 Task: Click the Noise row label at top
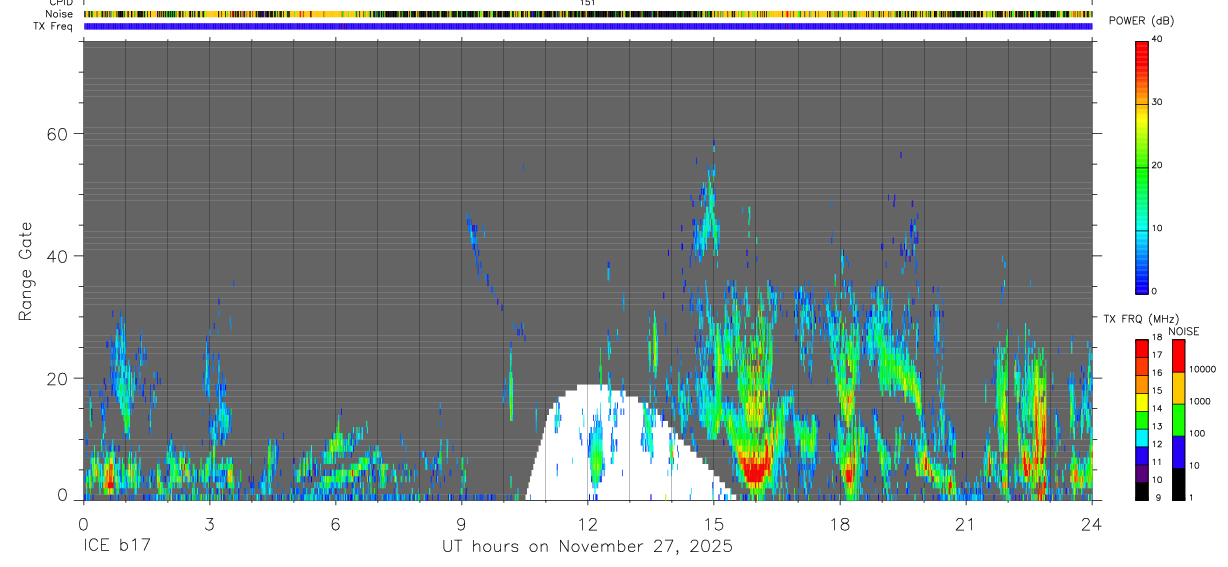point(57,14)
